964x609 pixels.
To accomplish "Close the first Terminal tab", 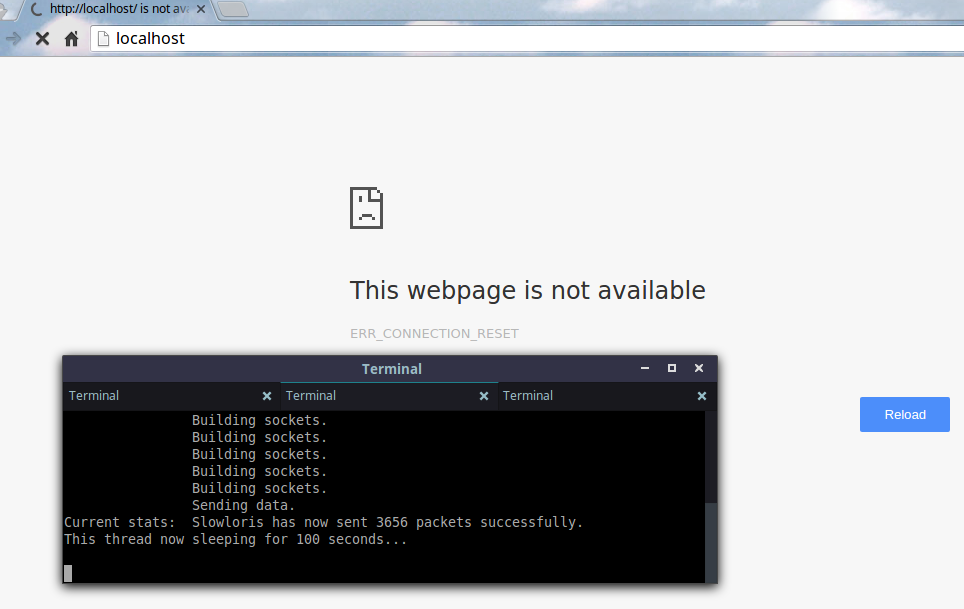I will click(267, 396).
